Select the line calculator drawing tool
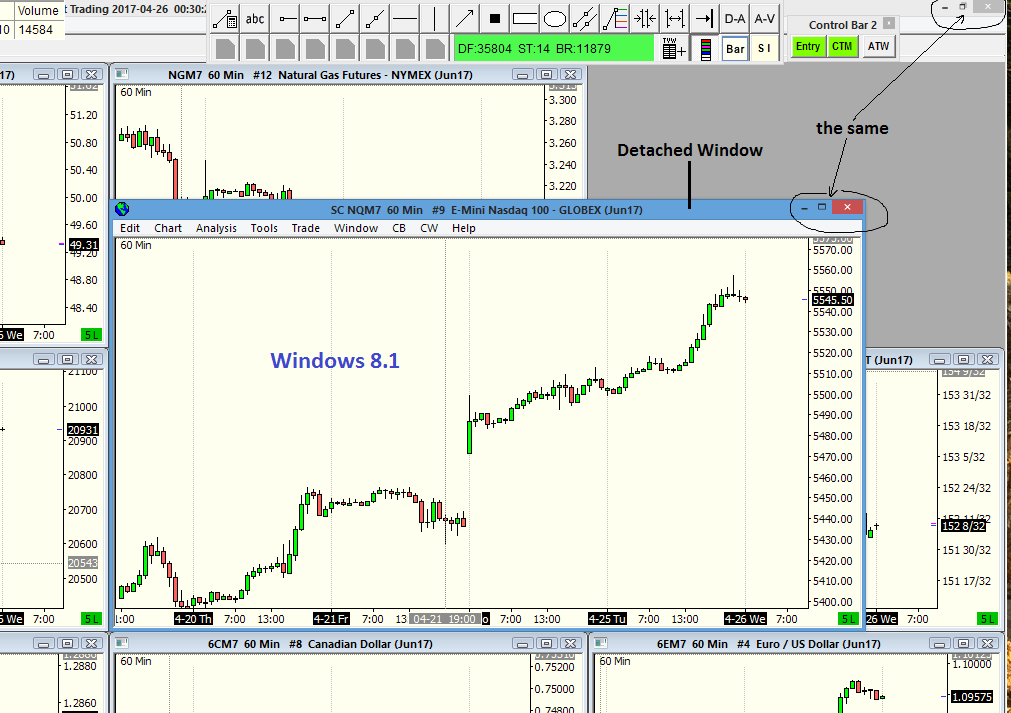 [x=225, y=19]
